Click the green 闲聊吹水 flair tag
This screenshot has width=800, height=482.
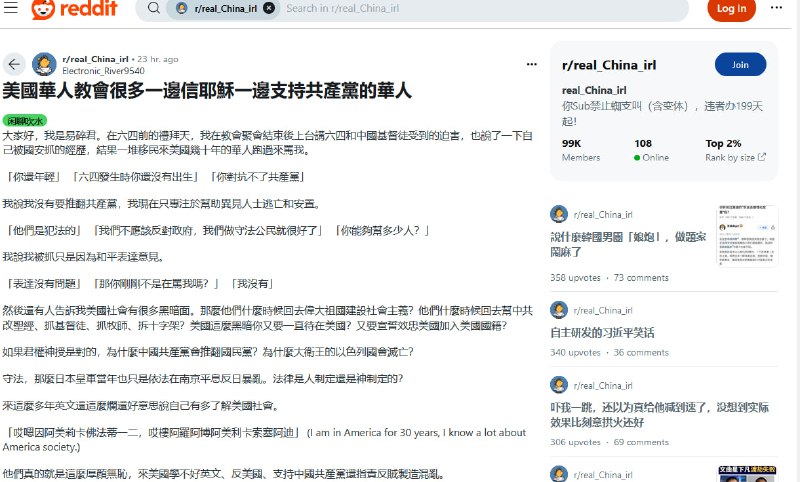pos(25,121)
